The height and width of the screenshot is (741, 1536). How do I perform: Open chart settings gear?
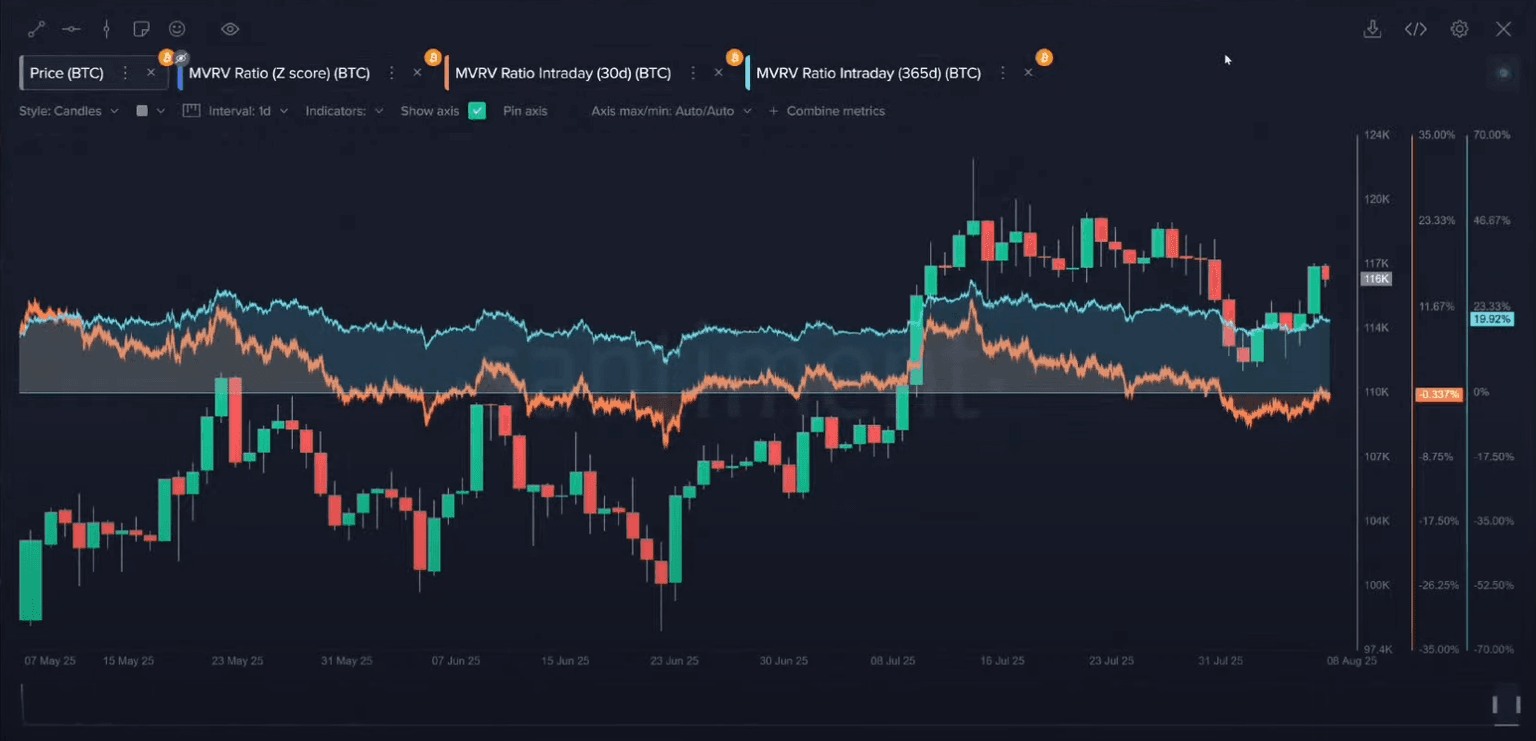click(1459, 29)
